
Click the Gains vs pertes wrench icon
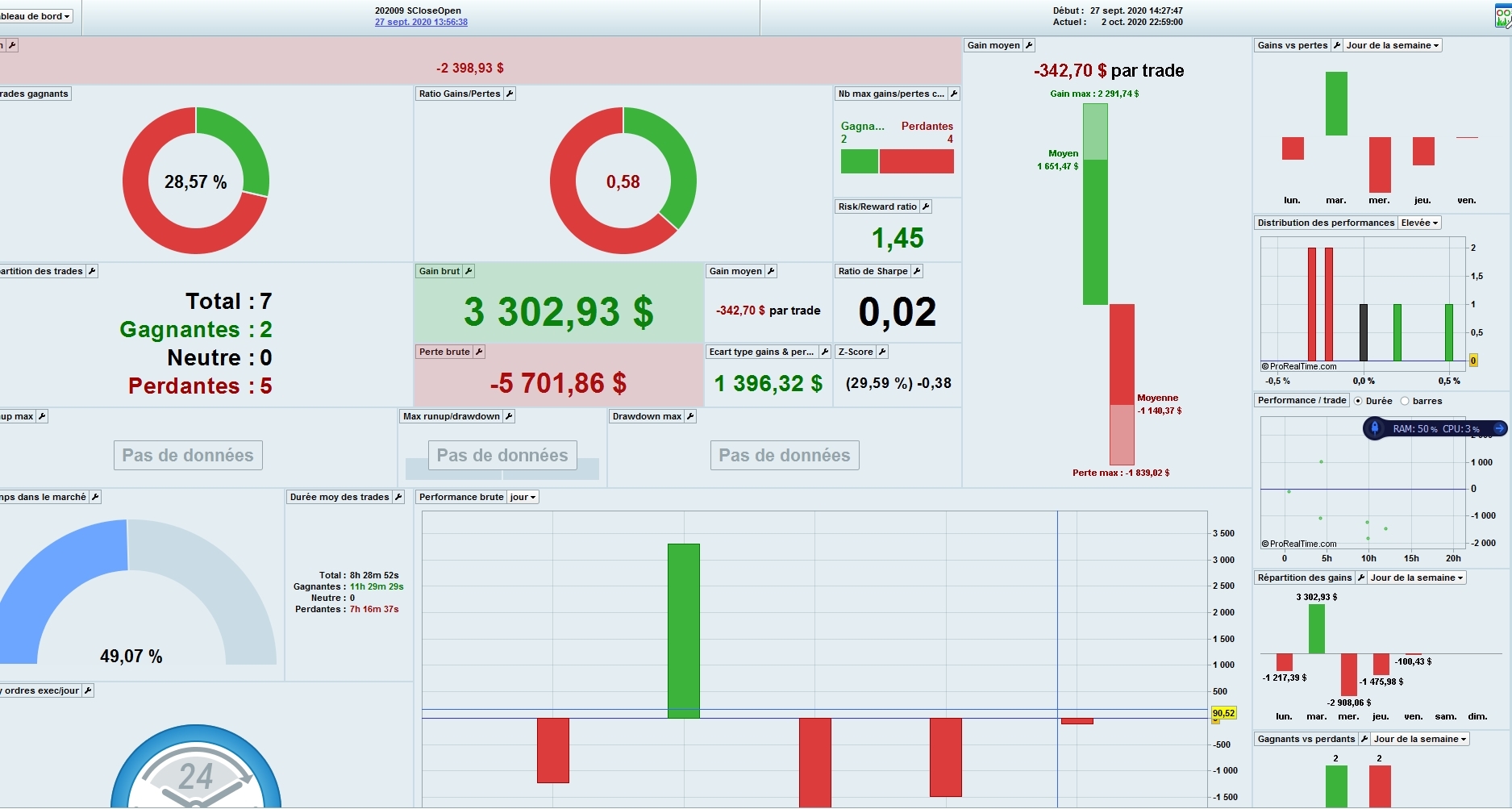click(x=1337, y=45)
